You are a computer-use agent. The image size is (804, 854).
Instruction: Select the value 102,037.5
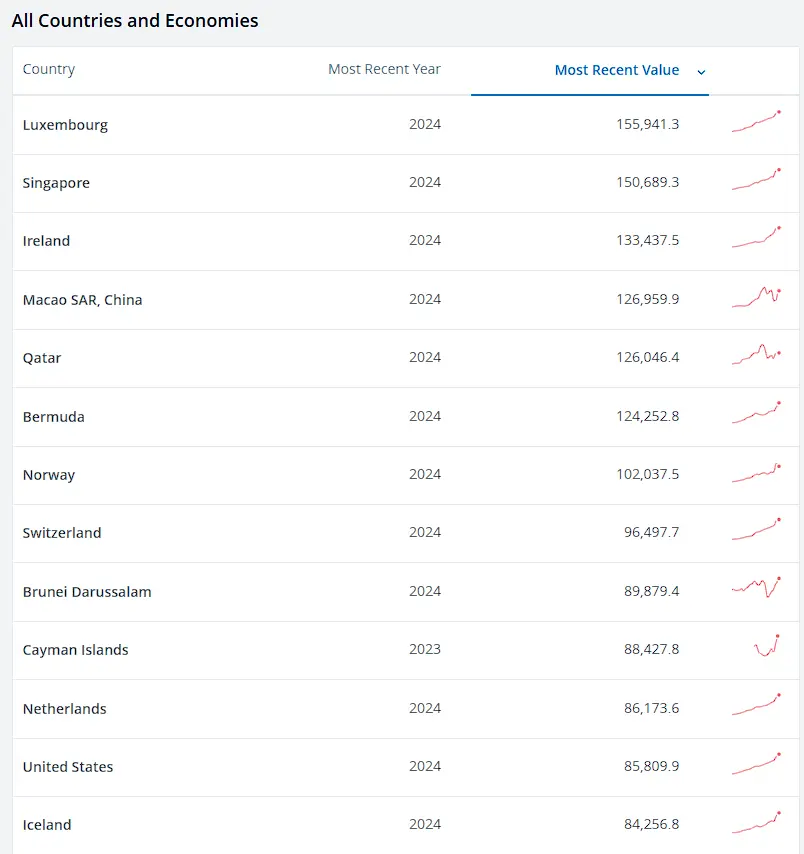coord(648,474)
